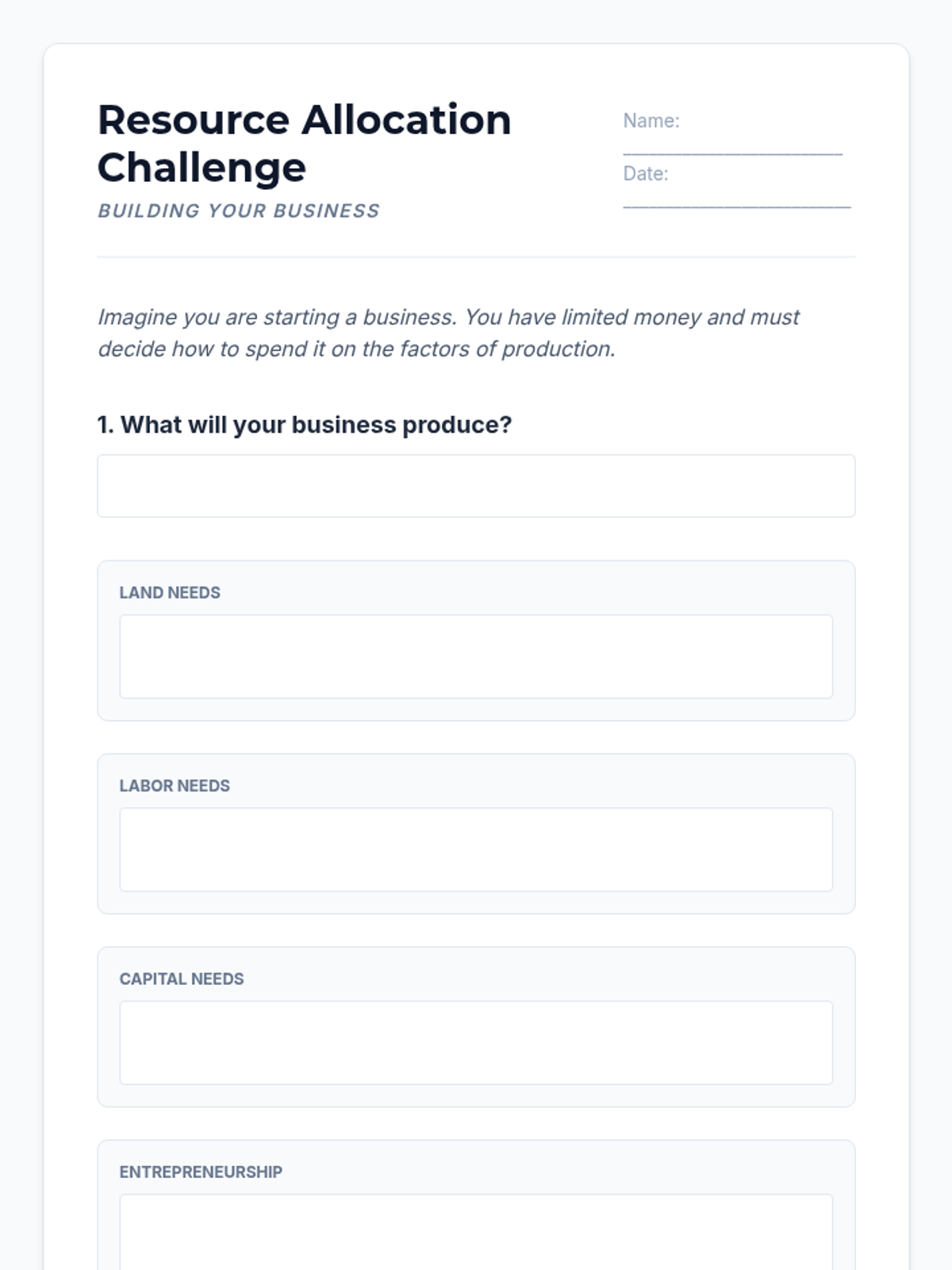
Task: Select the Resource Allocation Challenge title
Action: pos(305,144)
